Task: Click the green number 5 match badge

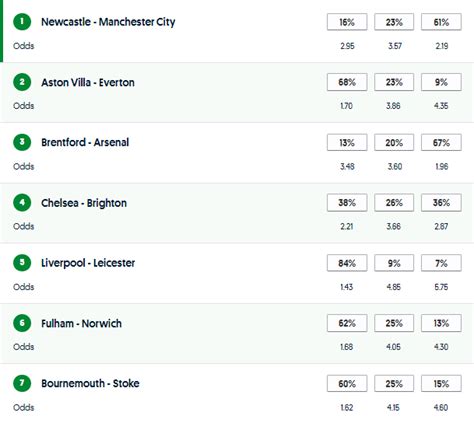Action: click(22, 263)
